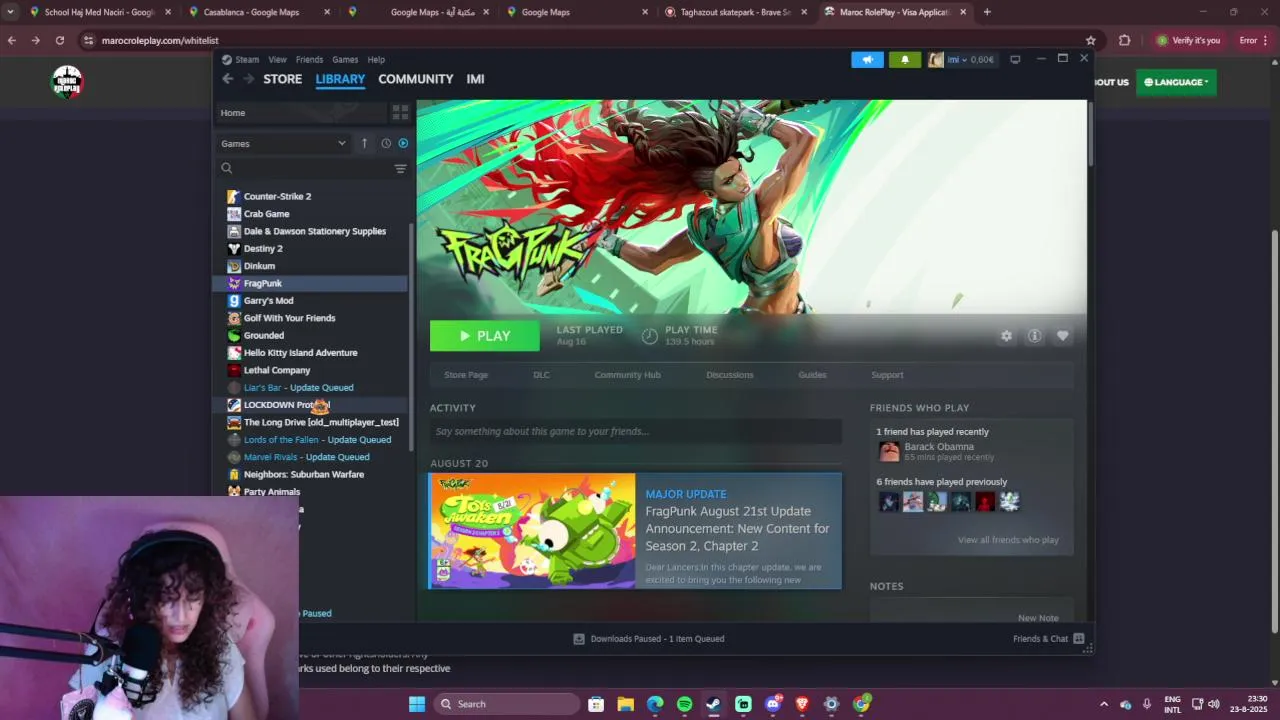Open FragPunk Community Hub link

627,375
